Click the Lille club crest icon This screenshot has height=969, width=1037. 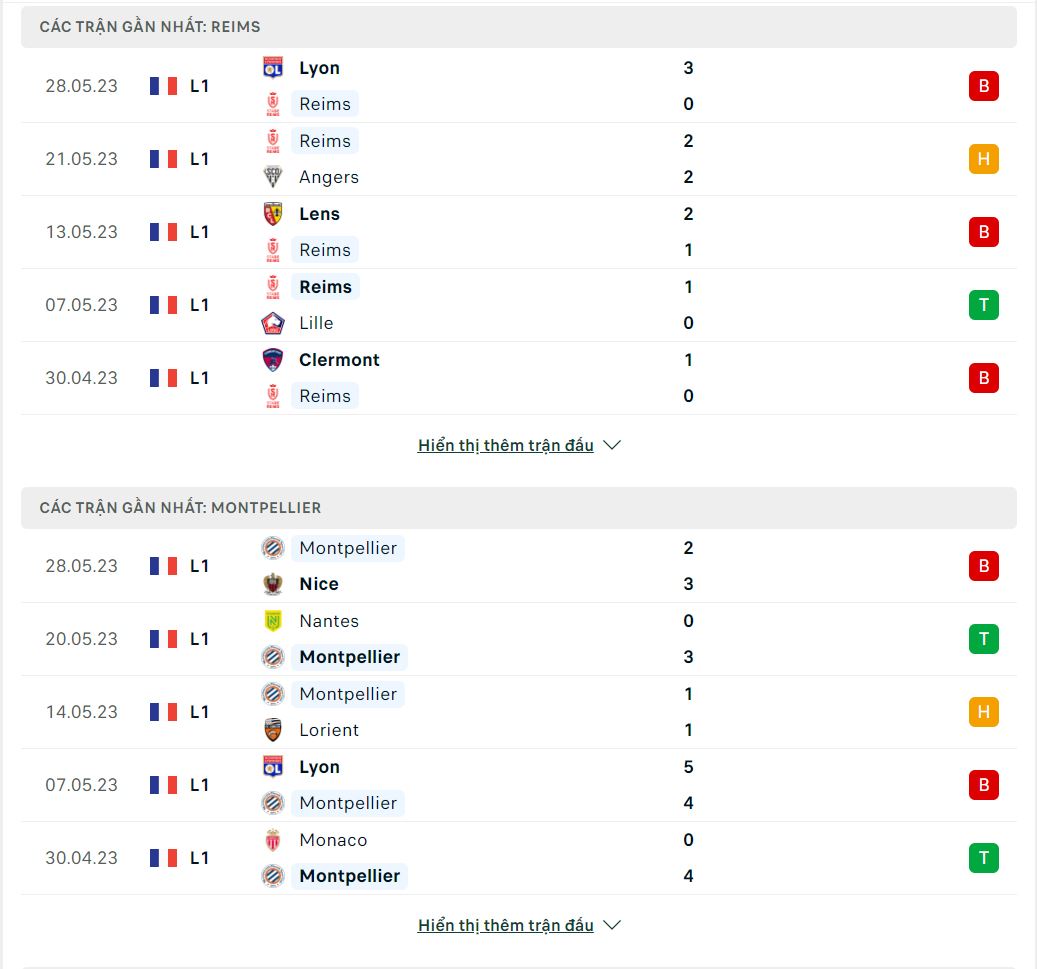pyautogui.click(x=272, y=323)
